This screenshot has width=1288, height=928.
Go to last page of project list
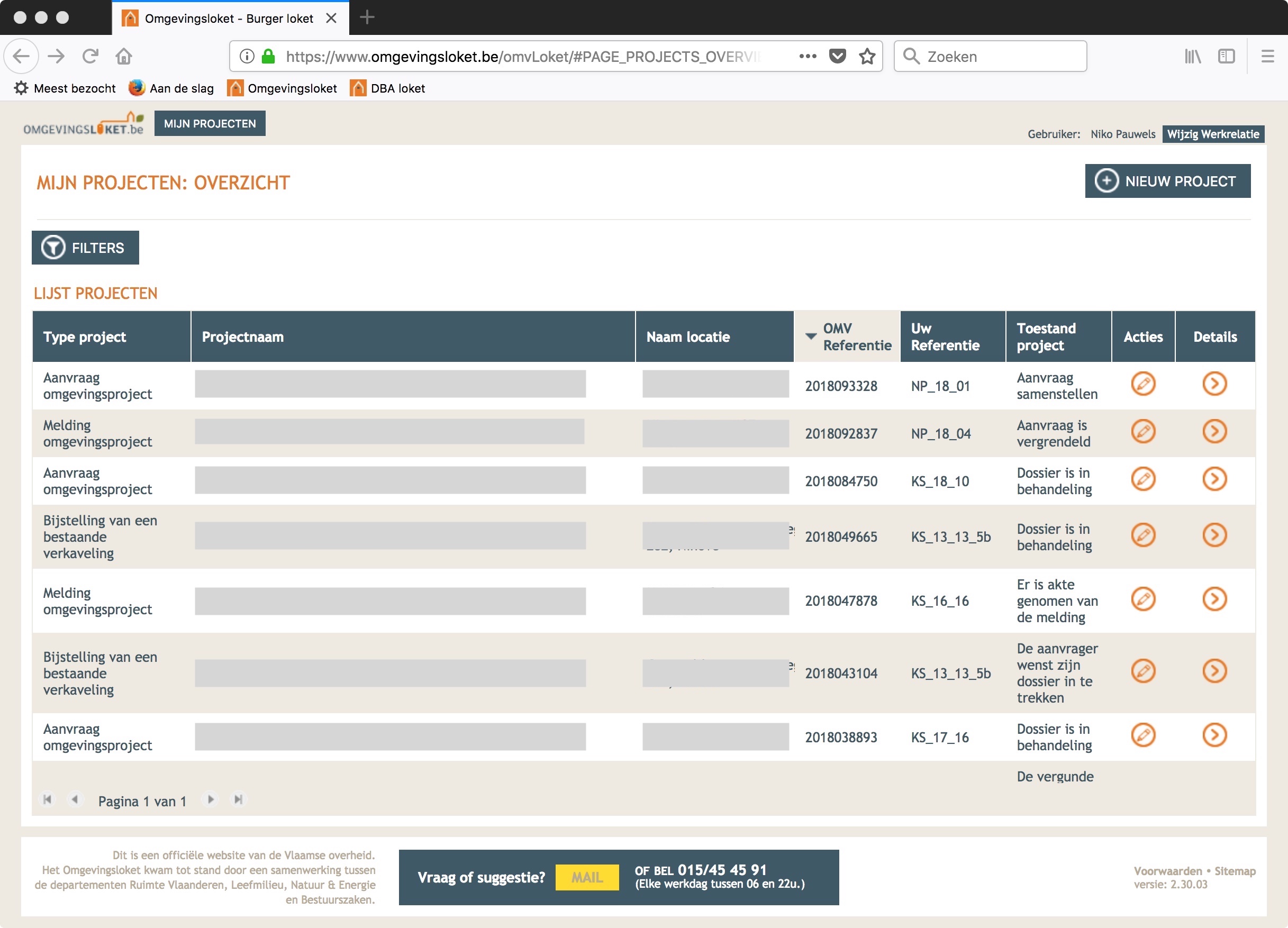click(239, 799)
